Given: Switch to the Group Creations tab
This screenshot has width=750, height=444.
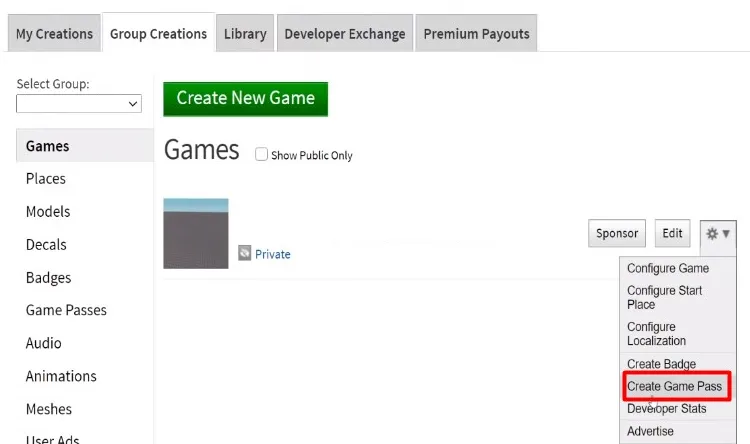Looking at the screenshot, I should pos(158,33).
